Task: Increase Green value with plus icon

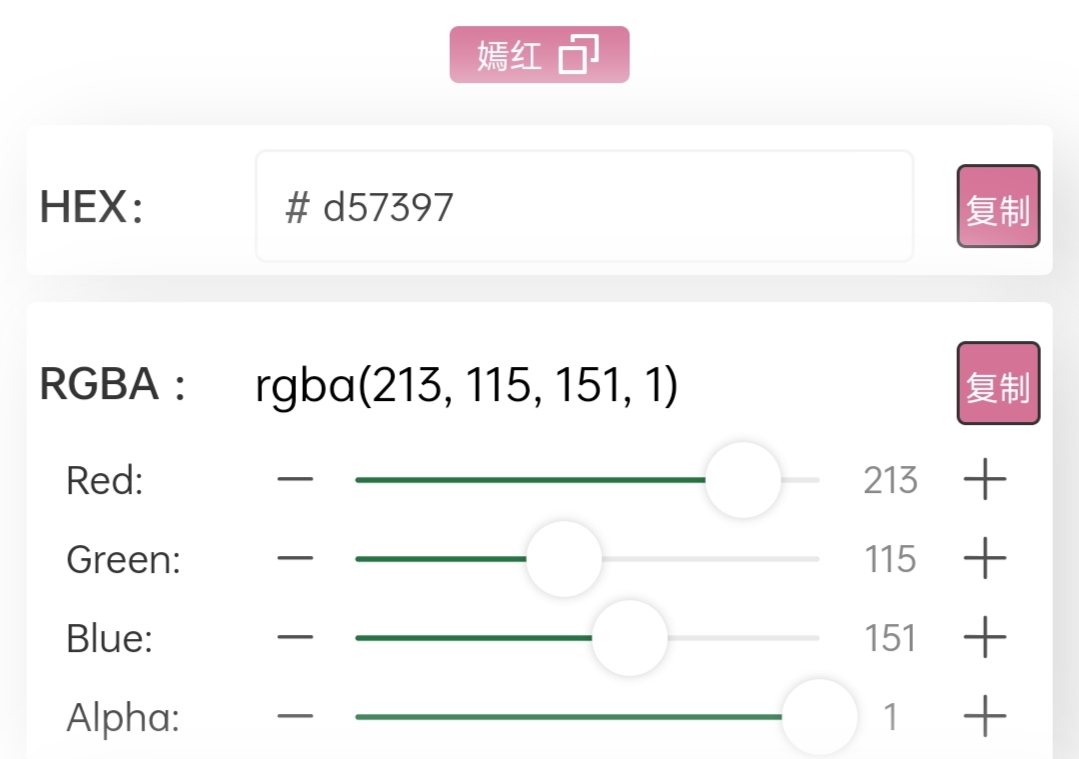Action: (x=984, y=559)
